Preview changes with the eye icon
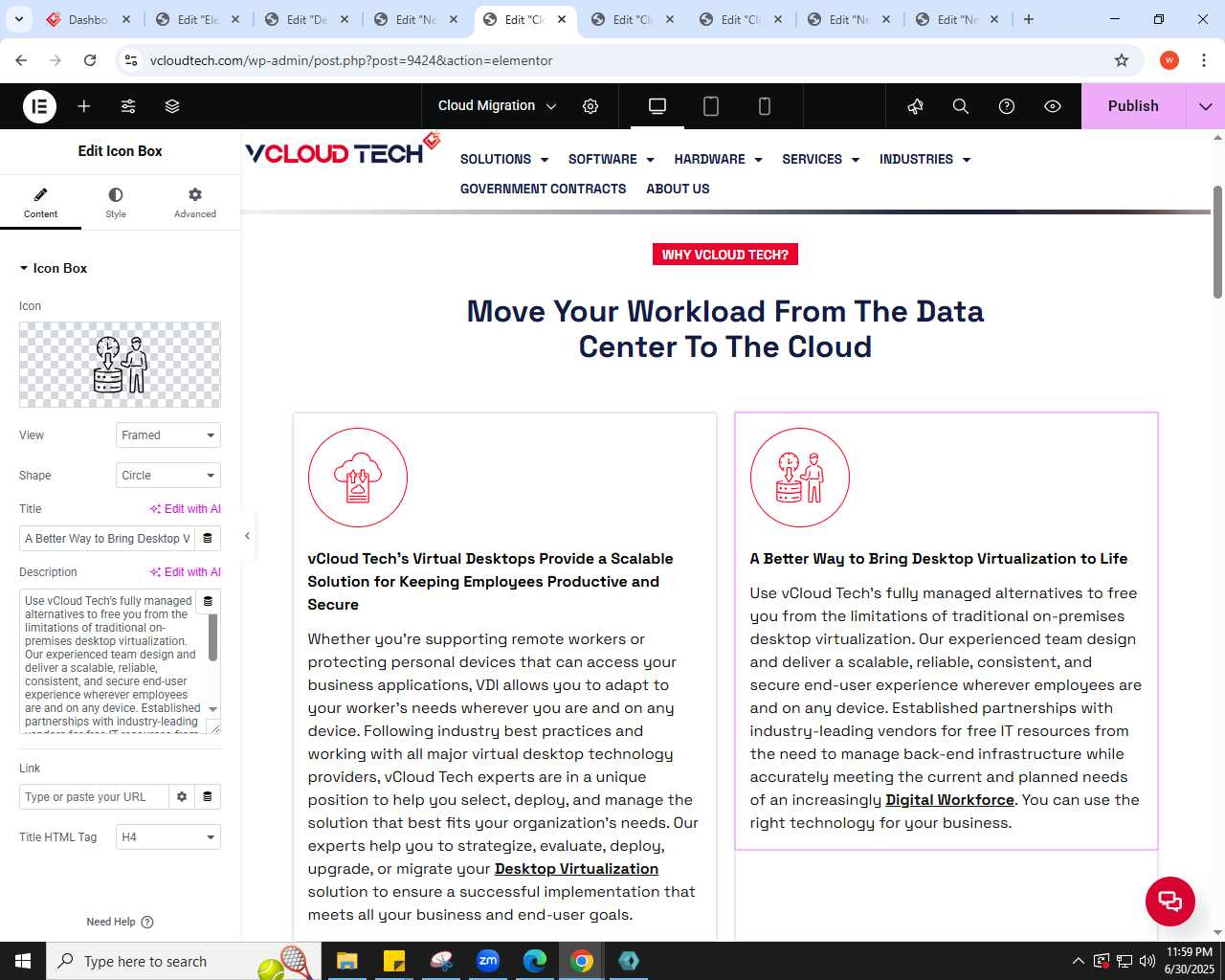1225x980 pixels. click(x=1053, y=106)
